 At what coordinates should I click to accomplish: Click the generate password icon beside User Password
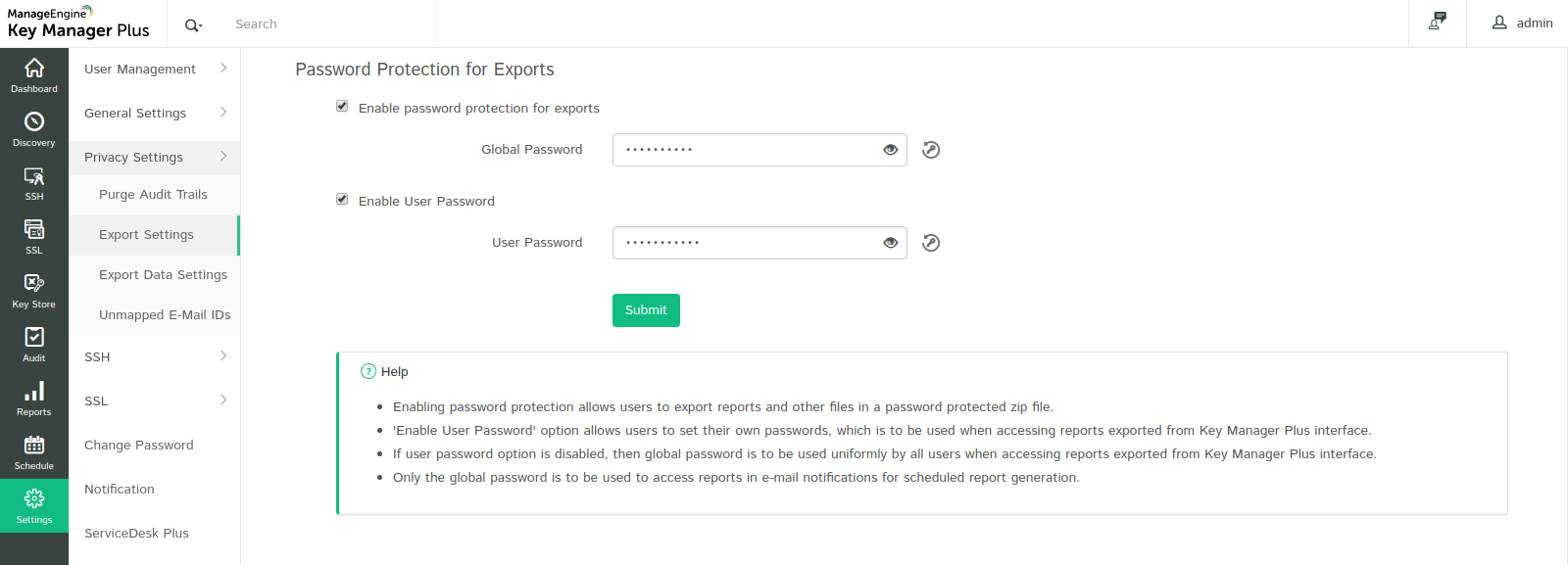pos(931,243)
